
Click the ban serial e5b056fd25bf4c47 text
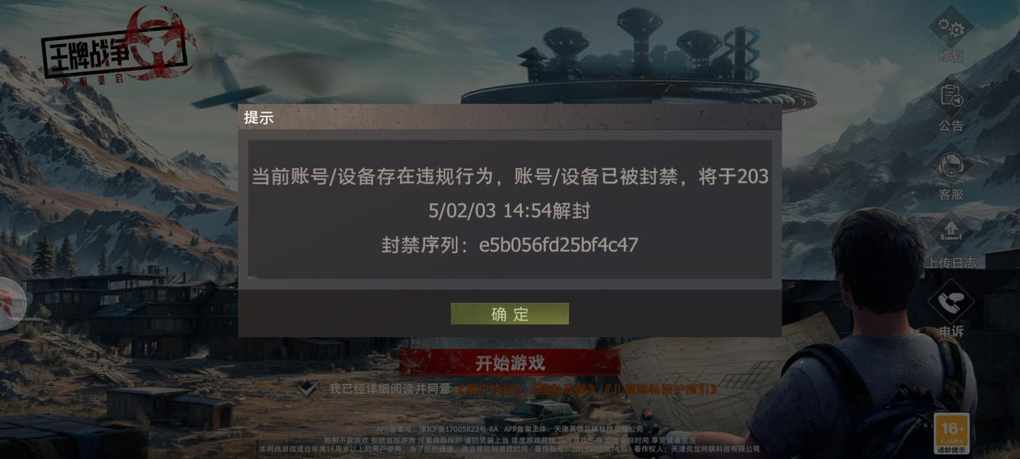tap(559, 245)
